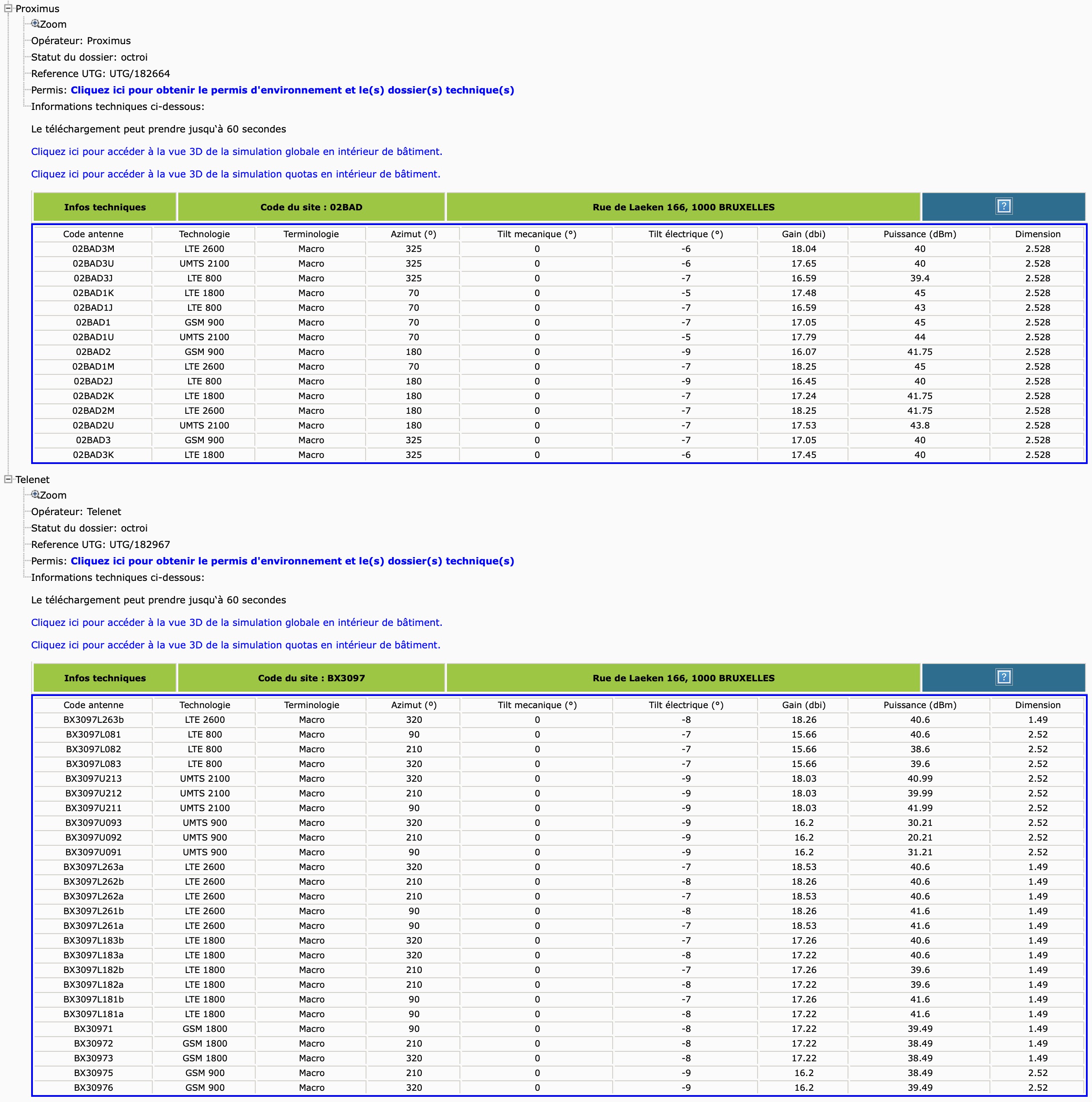Click 'Infos techniques' header of Telenet table

(105, 678)
